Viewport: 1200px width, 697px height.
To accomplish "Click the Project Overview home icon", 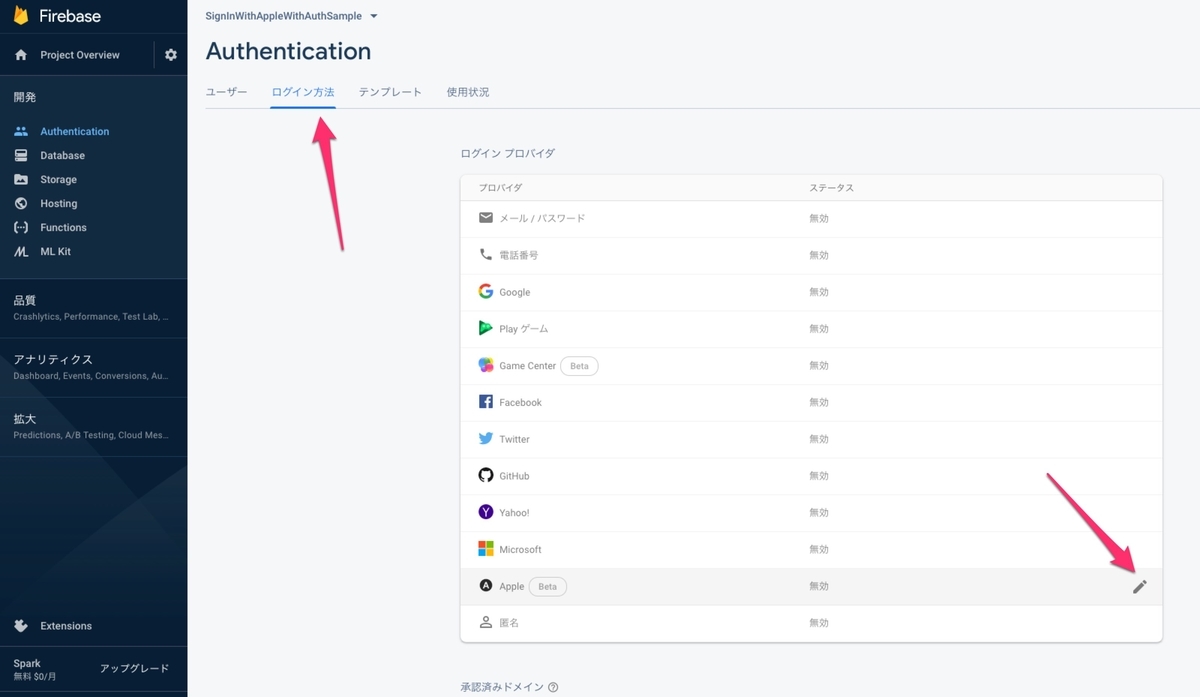I will click(21, 55).
